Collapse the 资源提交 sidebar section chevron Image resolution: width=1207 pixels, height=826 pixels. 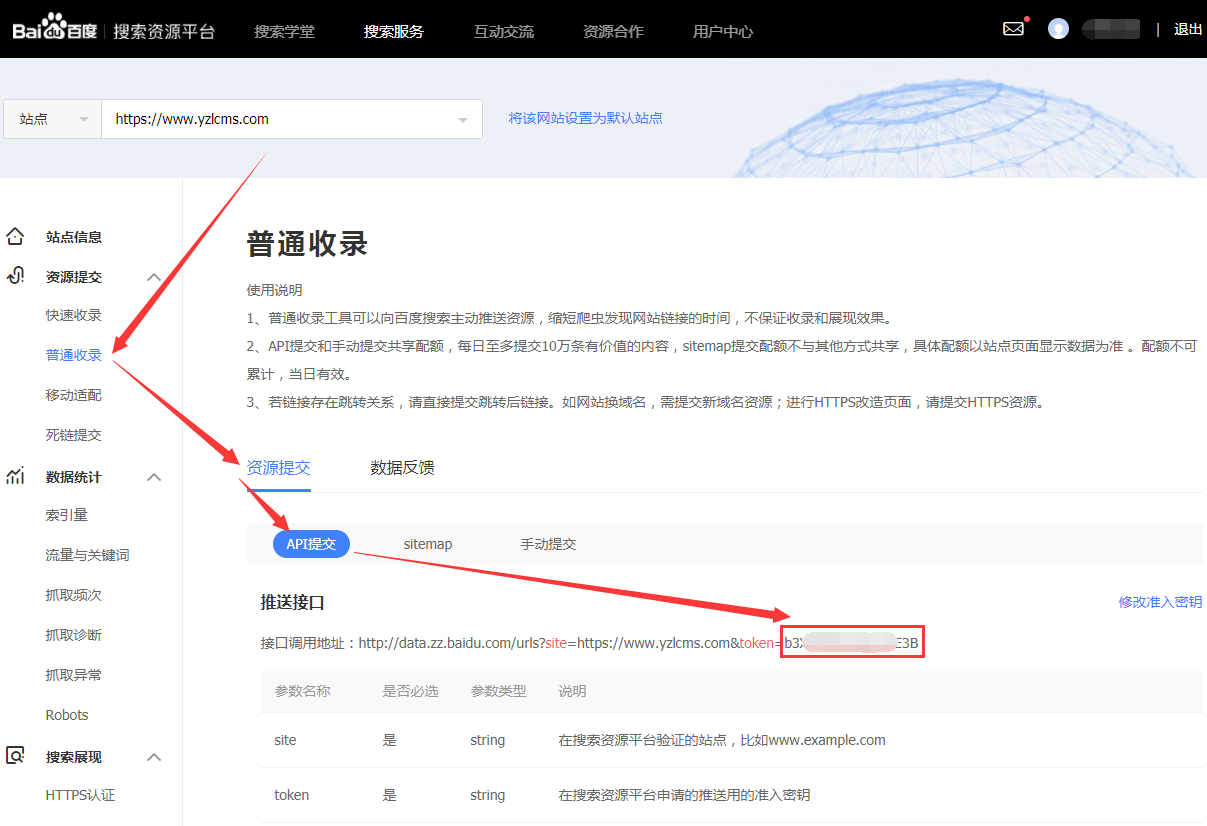pyautogui.click(x=154, y=277)
